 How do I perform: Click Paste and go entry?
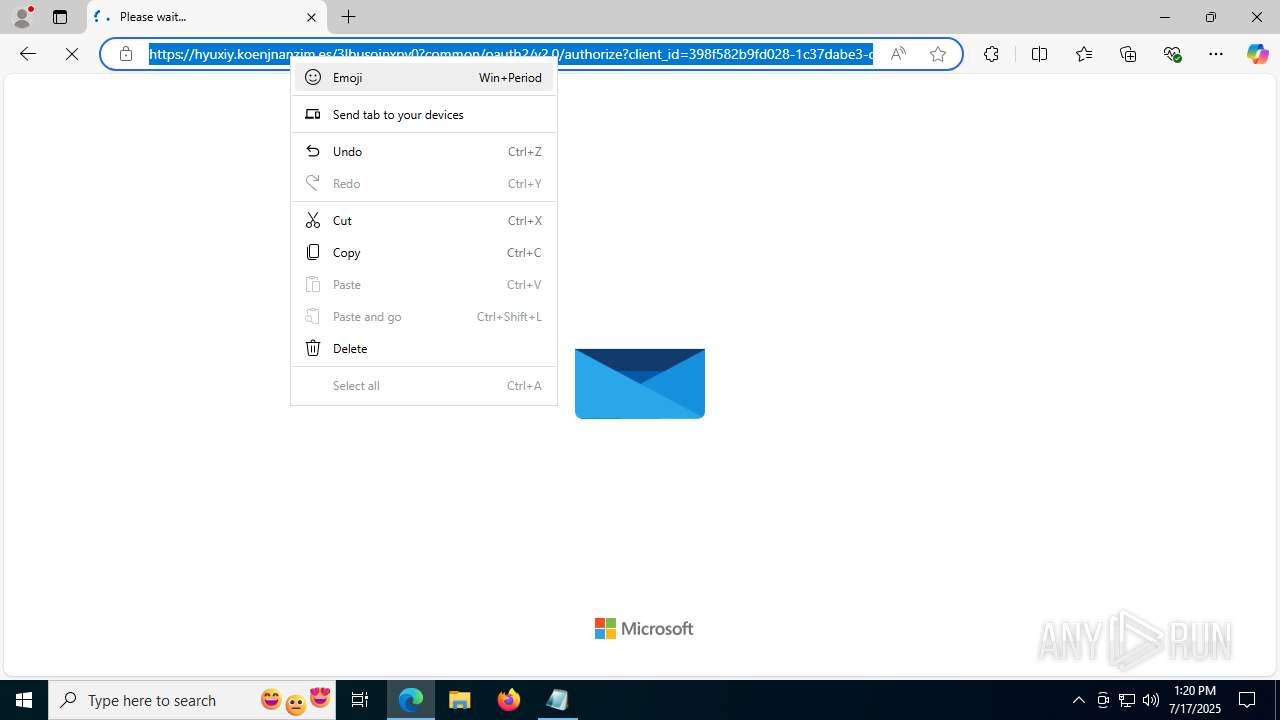coord(424,316)
